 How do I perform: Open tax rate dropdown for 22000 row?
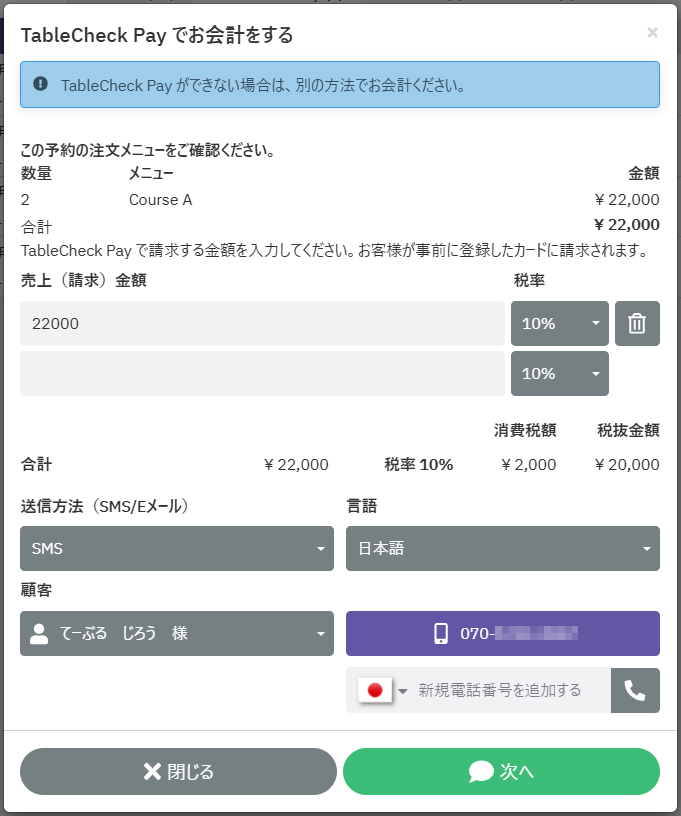(560, 323)
